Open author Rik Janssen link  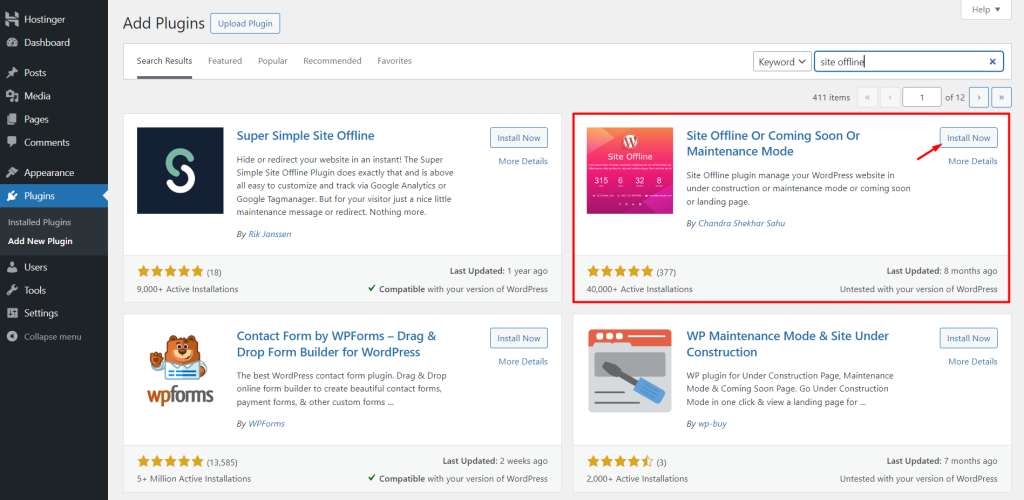[x=270, y=234]
